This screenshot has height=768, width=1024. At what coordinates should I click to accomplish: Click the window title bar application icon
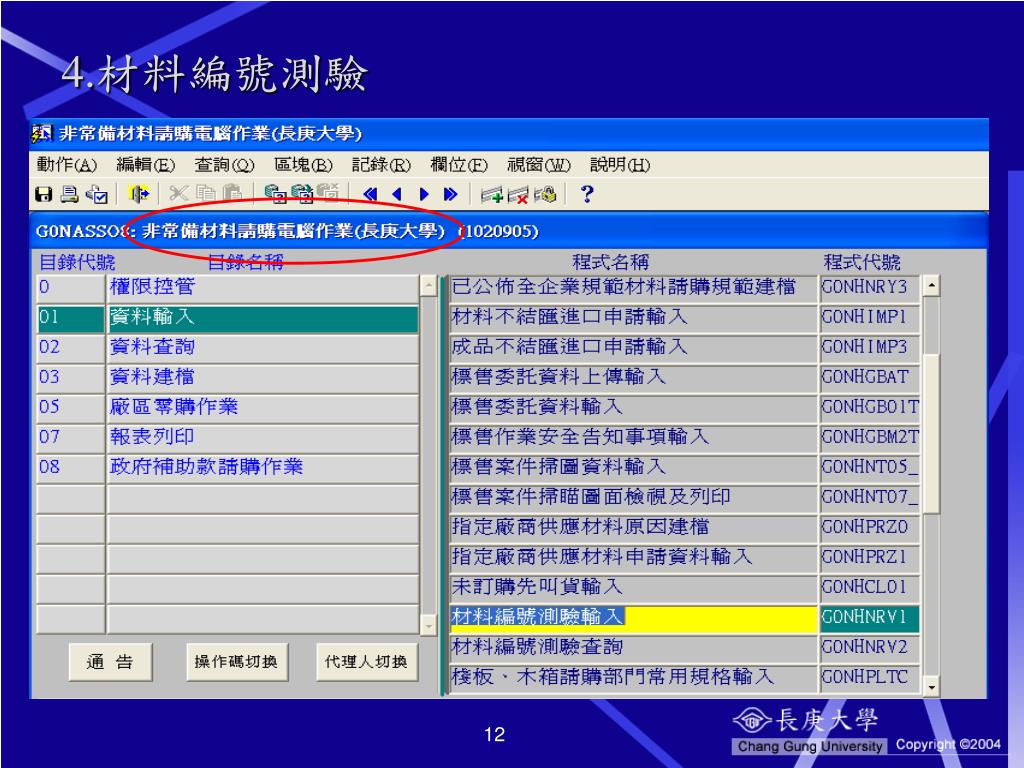pyautogui.click(x=42, y=134)
